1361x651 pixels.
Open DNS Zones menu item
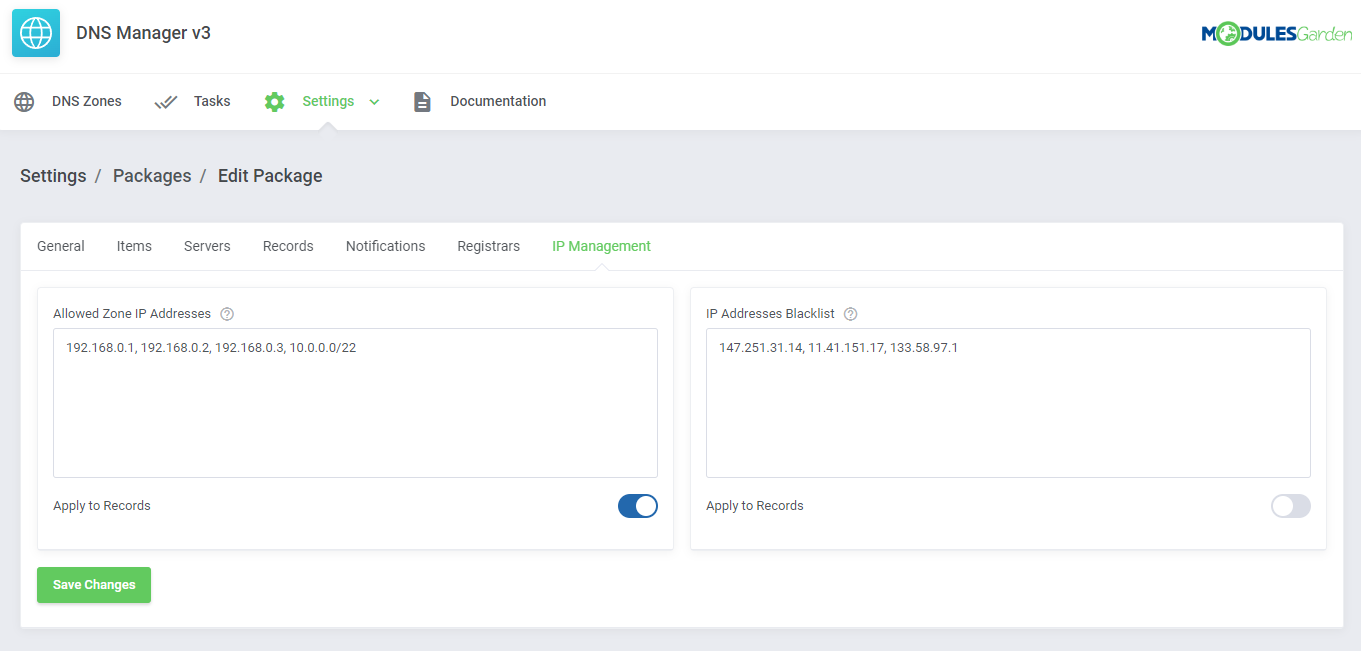point(87,102)
